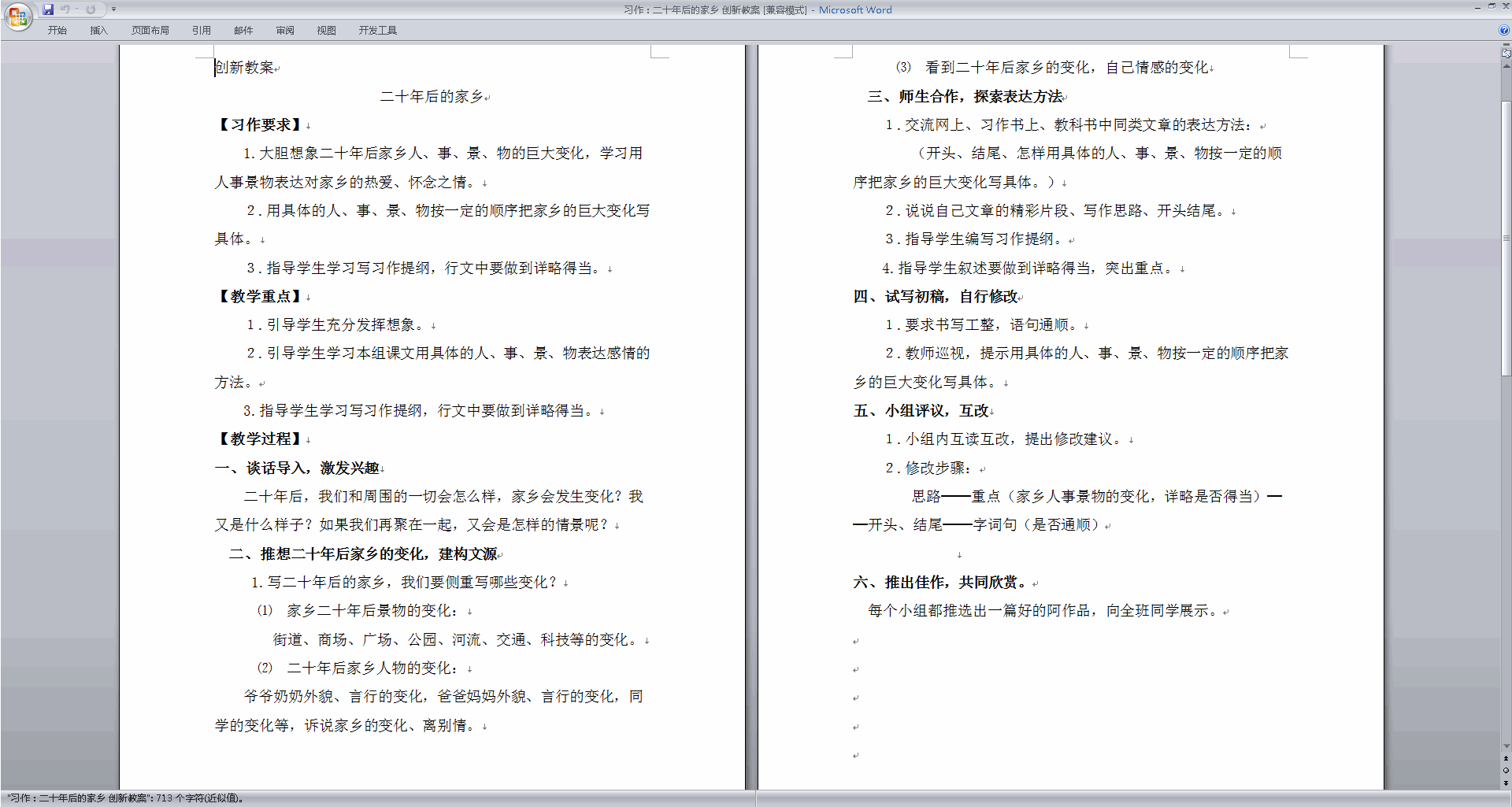Click line 1．小组内互读互改，提出修改建议。
Viewport: 1512px width, 807px height.
tap(1006, 439)
